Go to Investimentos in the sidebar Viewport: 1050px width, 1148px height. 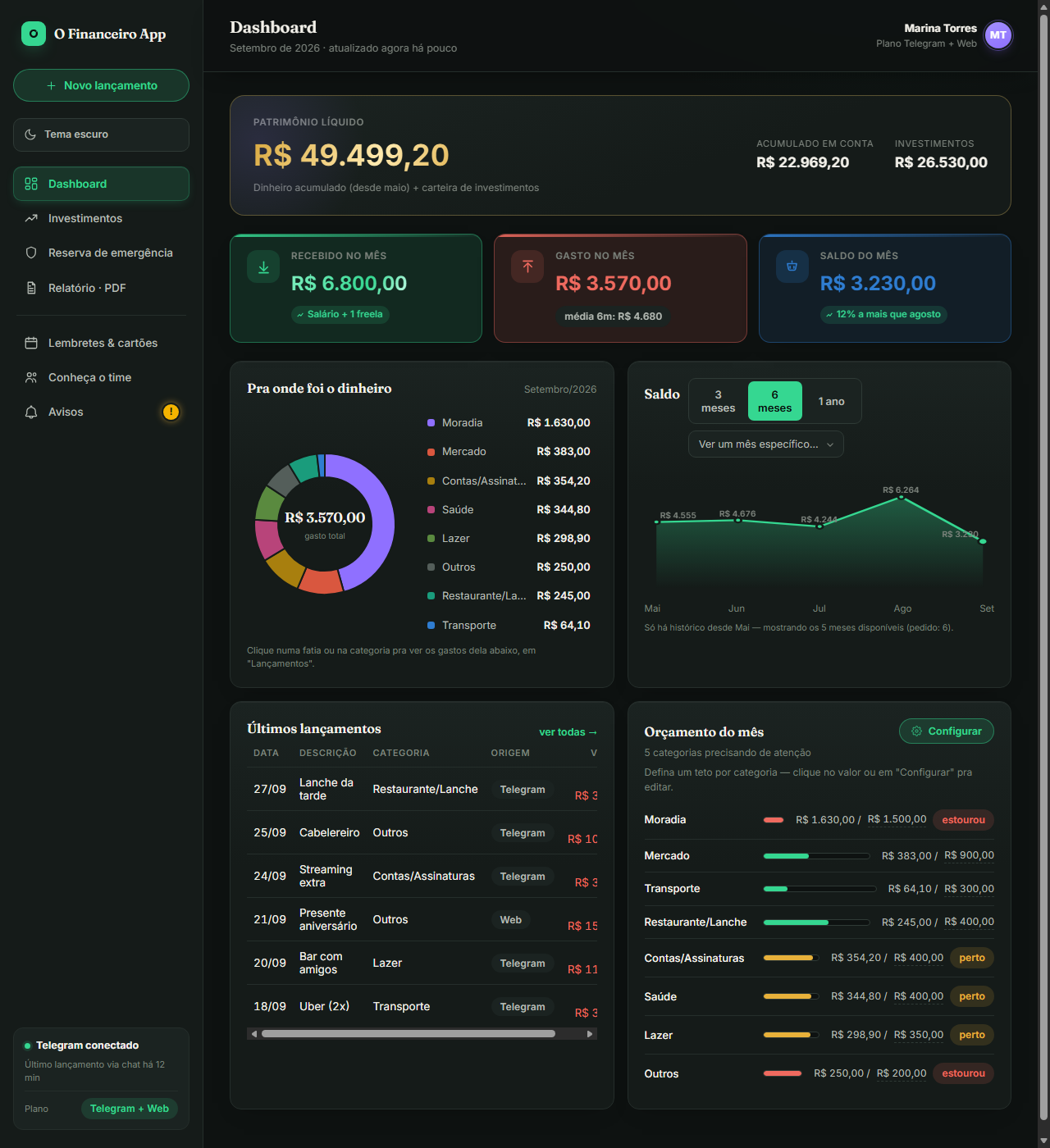[101, 218]
